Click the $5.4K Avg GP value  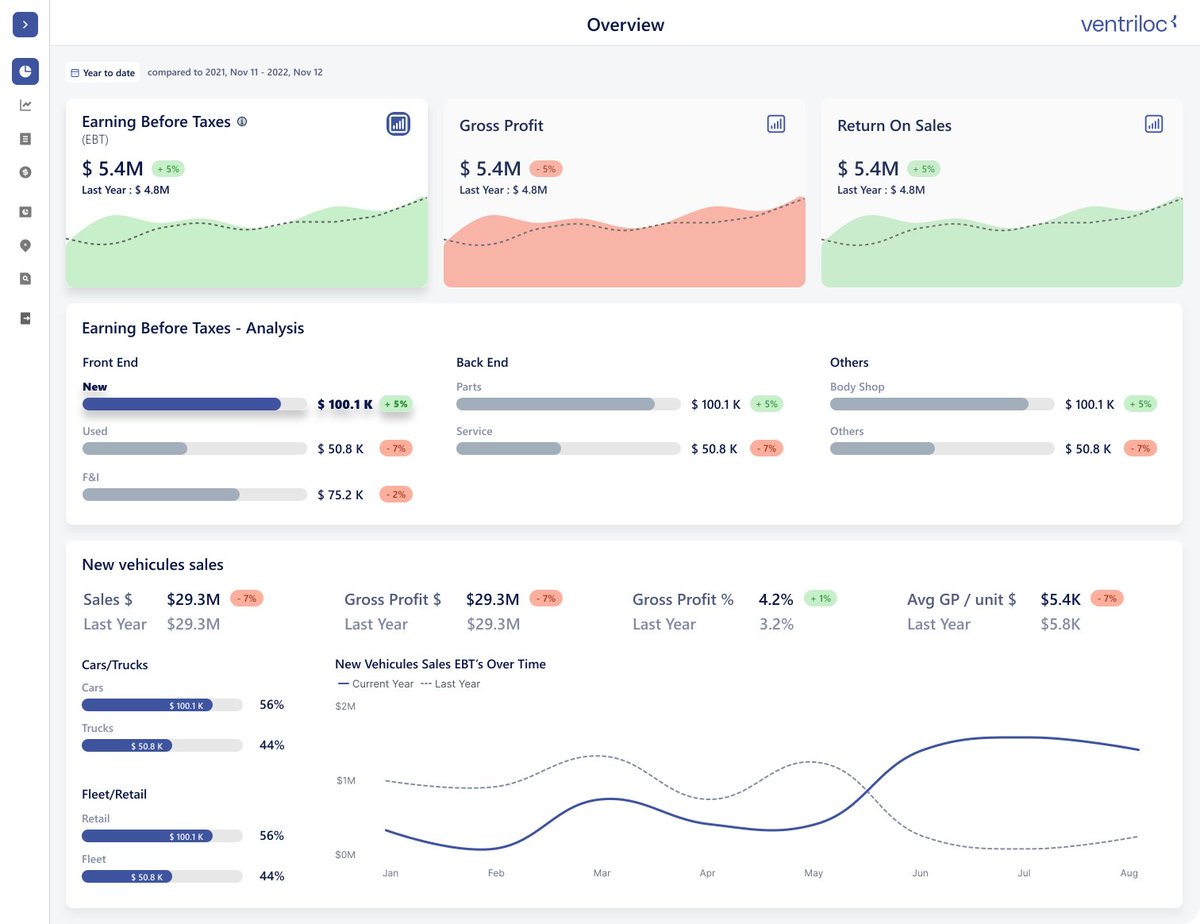1060,599
